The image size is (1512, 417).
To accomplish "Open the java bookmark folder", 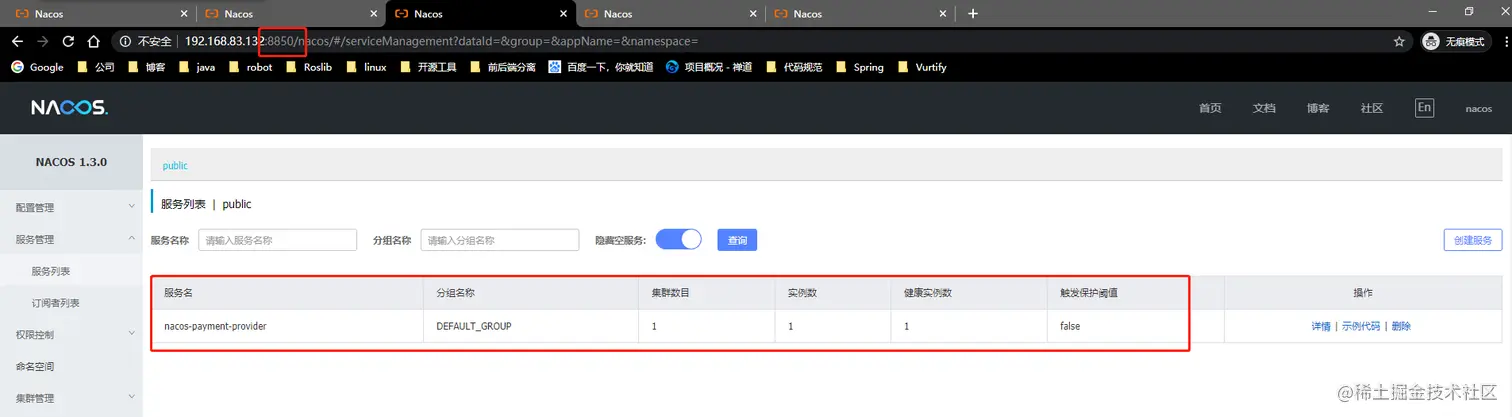I will coord(196,67).
